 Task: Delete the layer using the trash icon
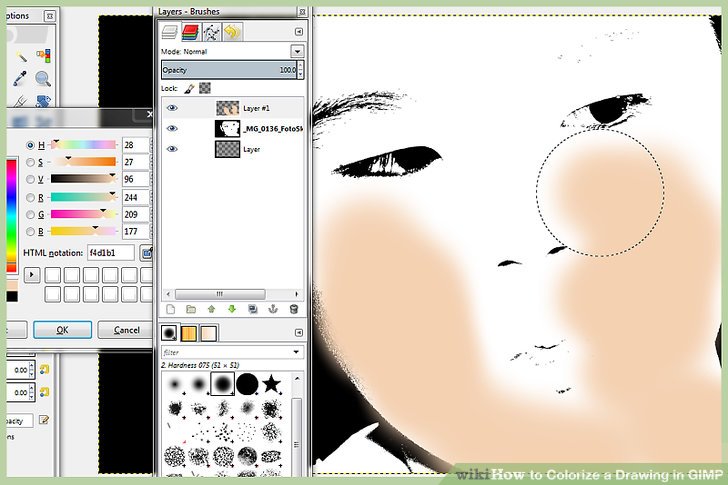(x=293, y=309)
